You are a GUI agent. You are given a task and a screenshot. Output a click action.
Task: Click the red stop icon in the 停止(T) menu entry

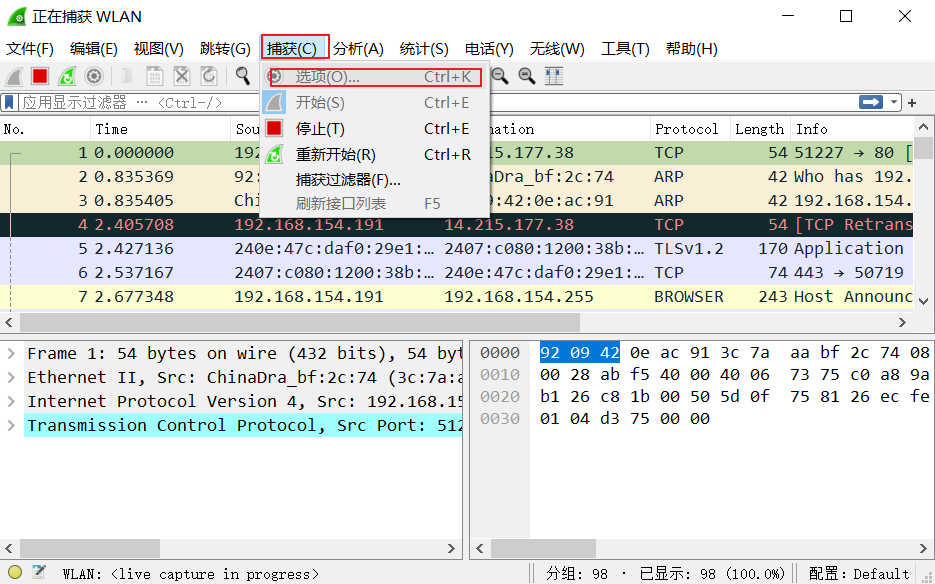[274, 128]
